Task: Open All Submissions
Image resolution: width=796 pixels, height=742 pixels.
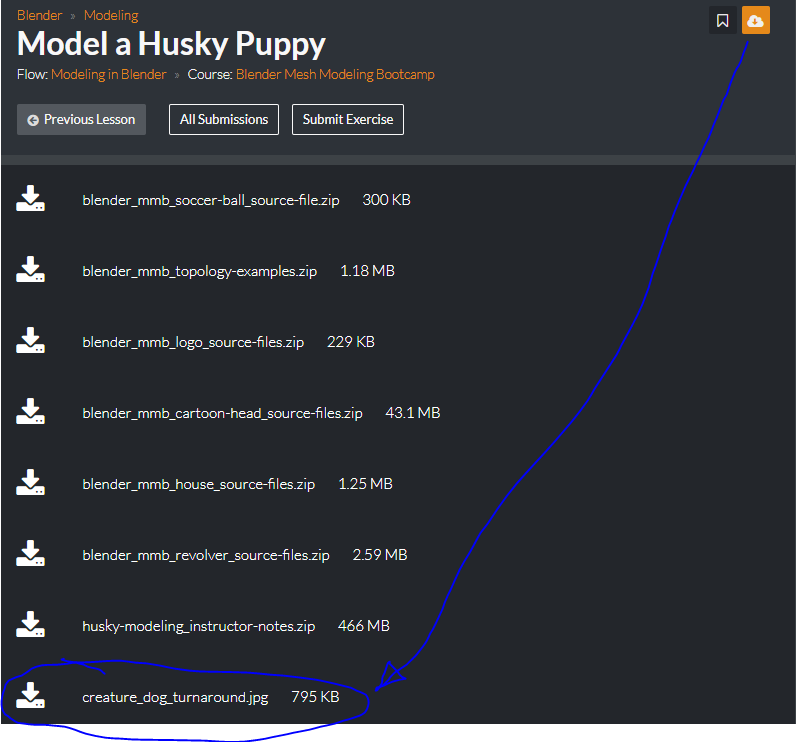Action: pyautogui.click(x=224, y=119)
